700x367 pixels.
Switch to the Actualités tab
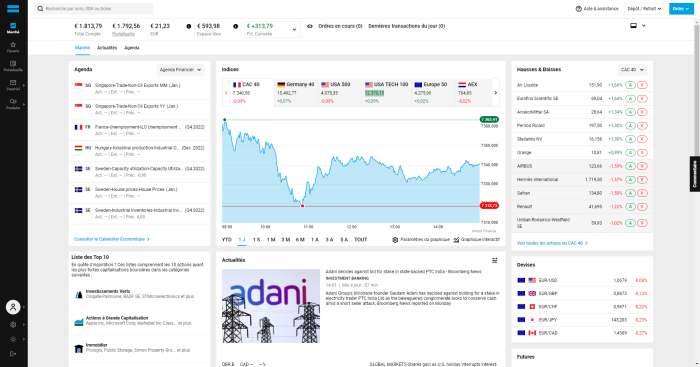(x=107, y=48)
